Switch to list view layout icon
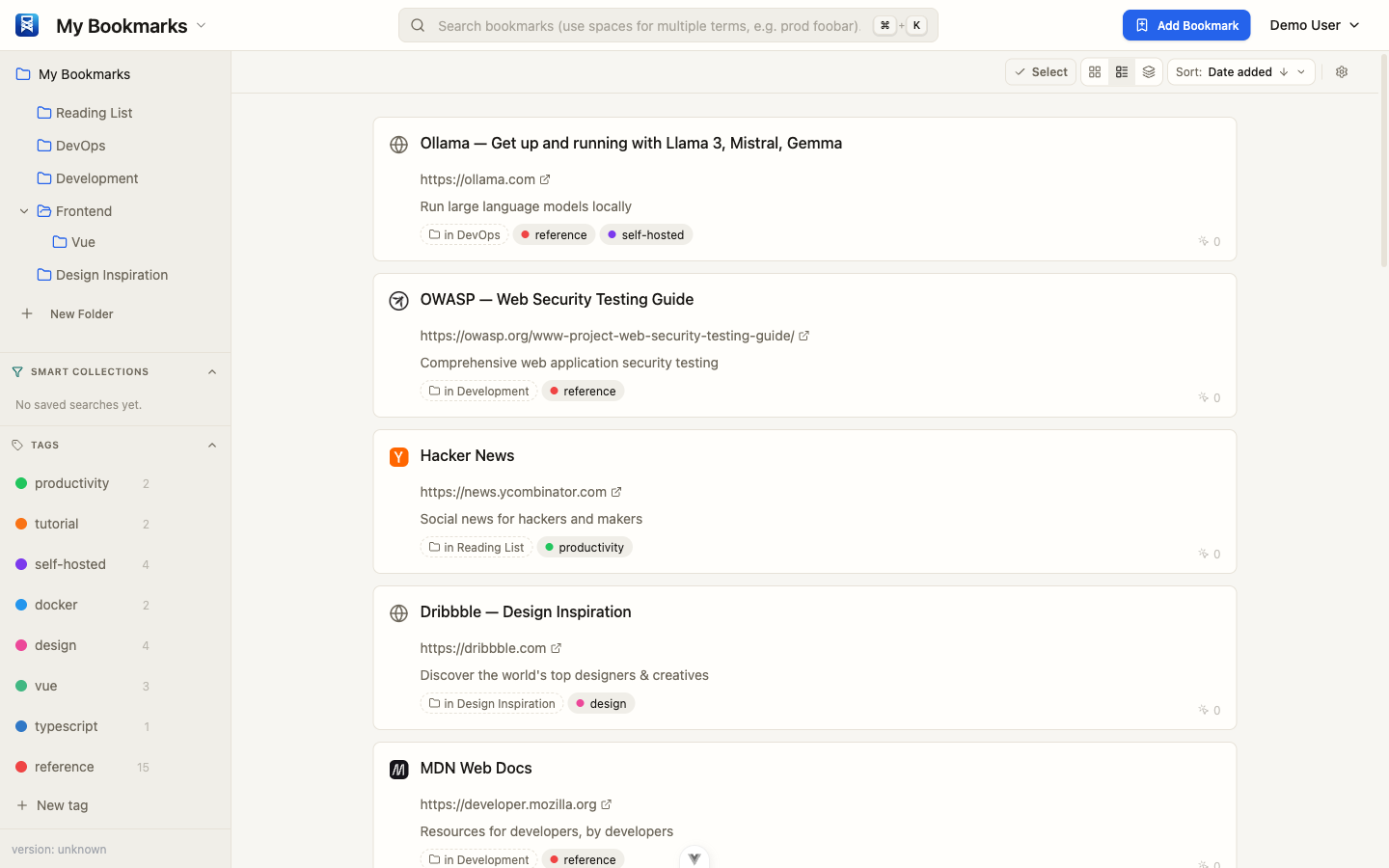 tap(1122, 72)
